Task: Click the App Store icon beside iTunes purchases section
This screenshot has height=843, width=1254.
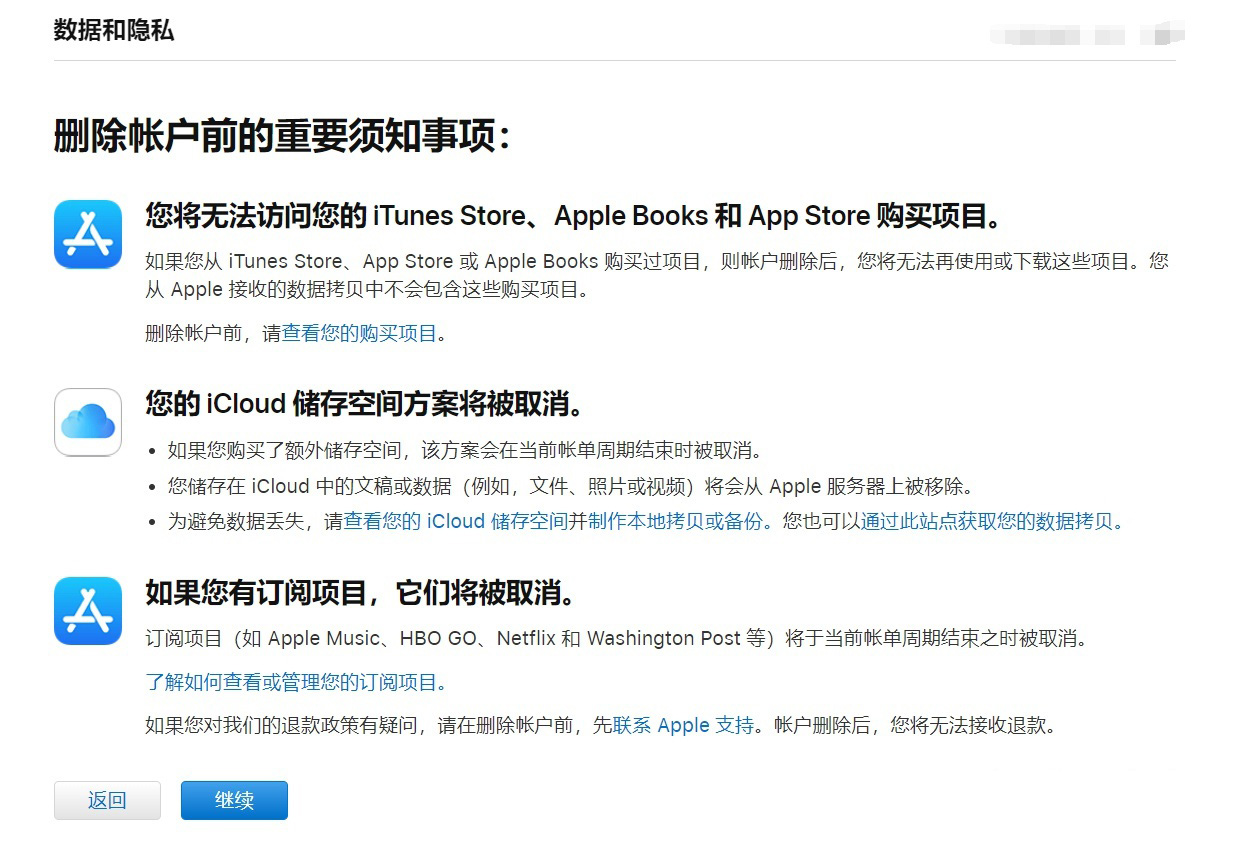Action: click(x=88, y=234)
